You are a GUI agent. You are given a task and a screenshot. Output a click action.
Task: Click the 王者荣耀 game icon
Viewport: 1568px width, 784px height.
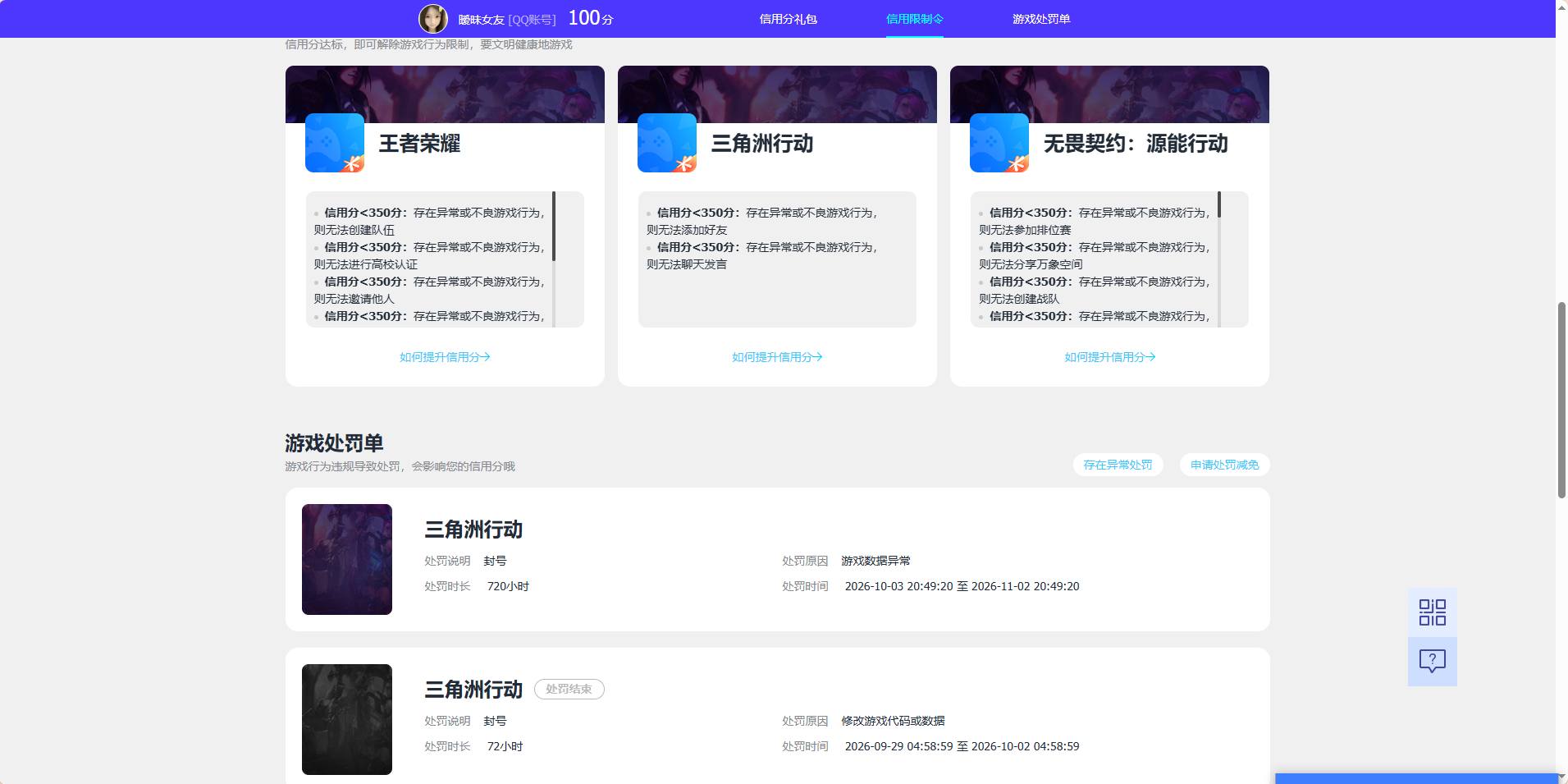pyautogui.click(x=335, y=143)
